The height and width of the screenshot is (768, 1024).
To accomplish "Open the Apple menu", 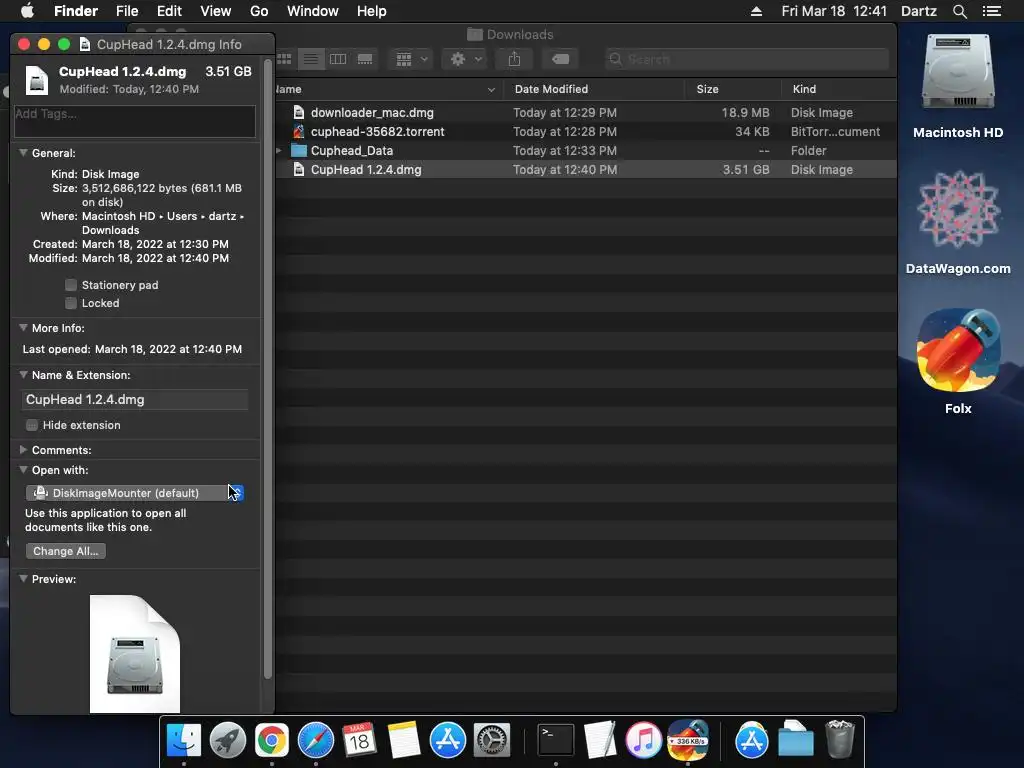I will coord(27,11).
